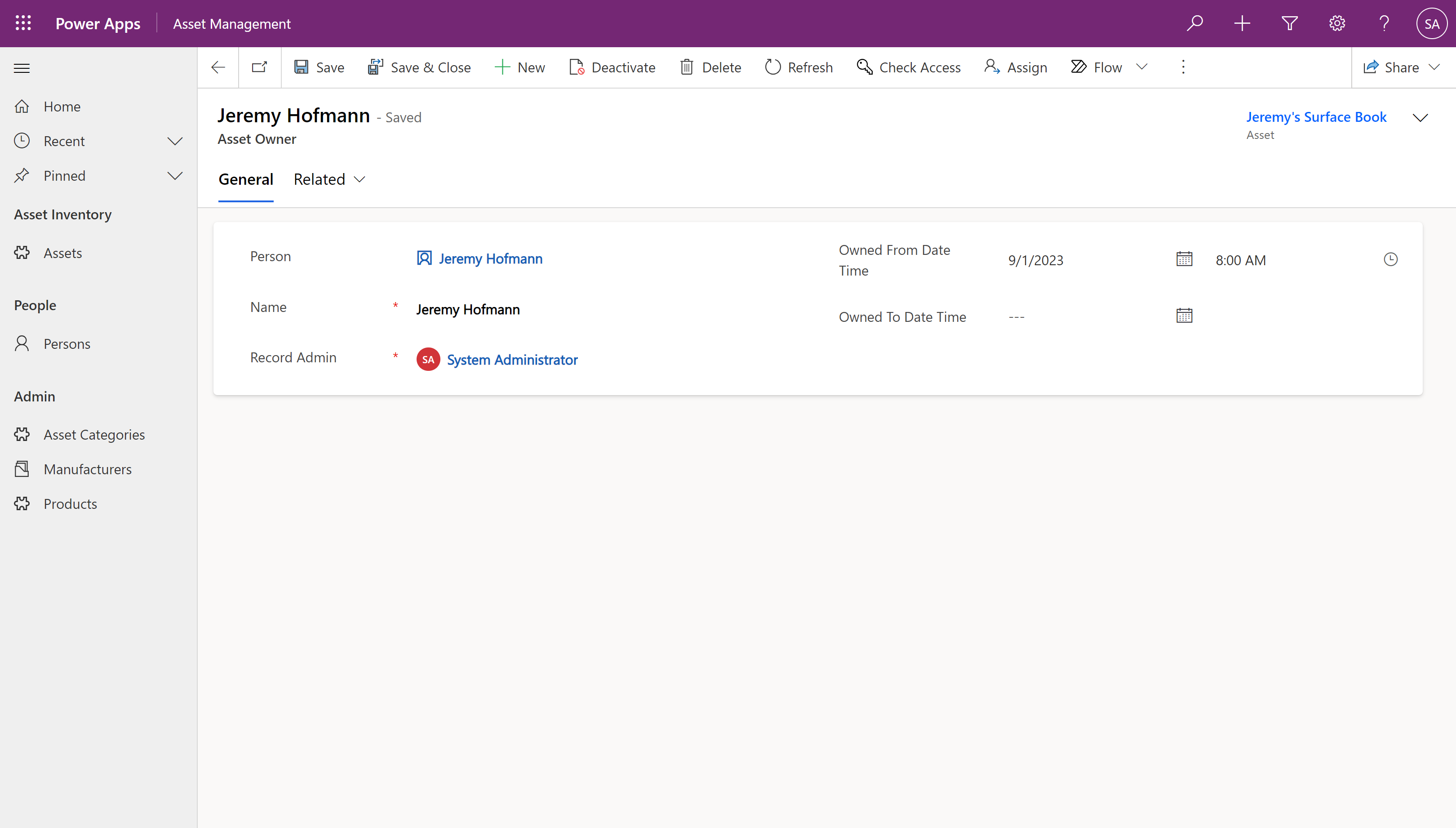Open the settings gear
The width and height of the screenshot is (1456, 828).
(1337, 23)
